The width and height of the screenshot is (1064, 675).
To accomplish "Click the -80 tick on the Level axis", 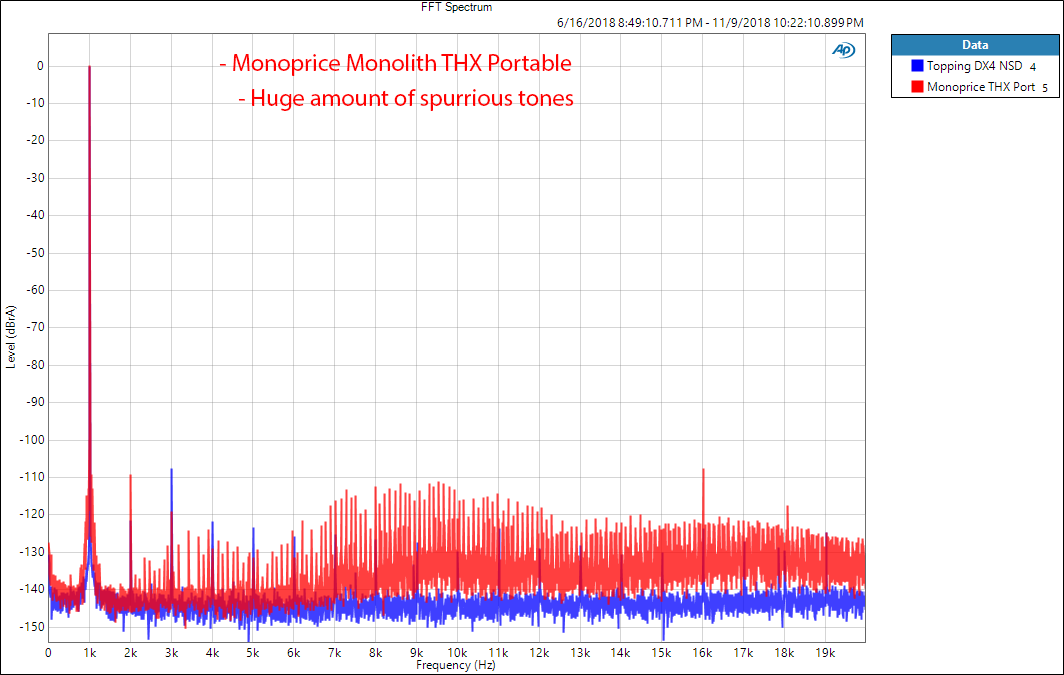I will coord(35,364).
